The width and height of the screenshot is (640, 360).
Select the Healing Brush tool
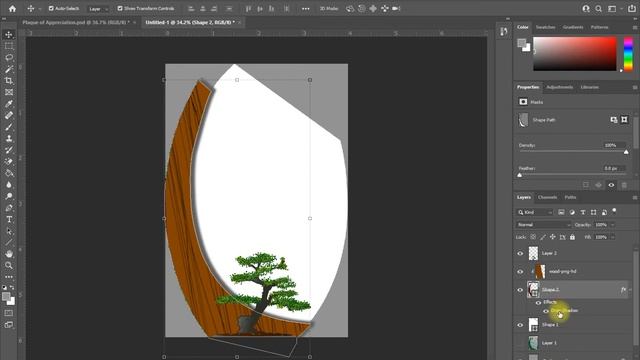[x=9, y=115]
